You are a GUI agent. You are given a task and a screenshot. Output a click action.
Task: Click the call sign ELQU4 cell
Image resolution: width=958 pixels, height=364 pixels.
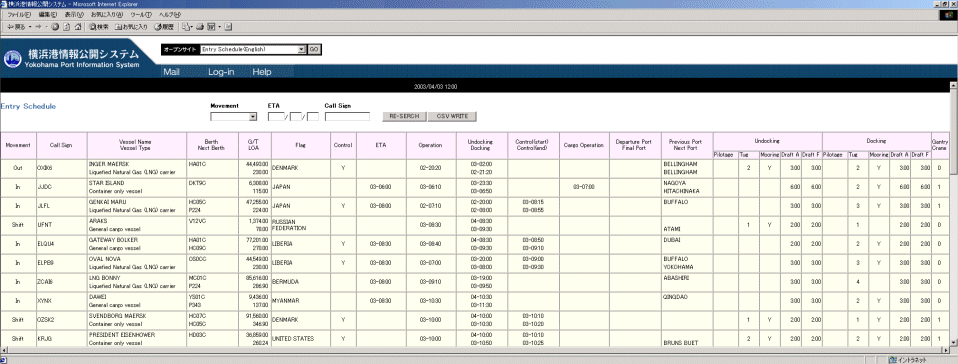[x=62, y=244]
